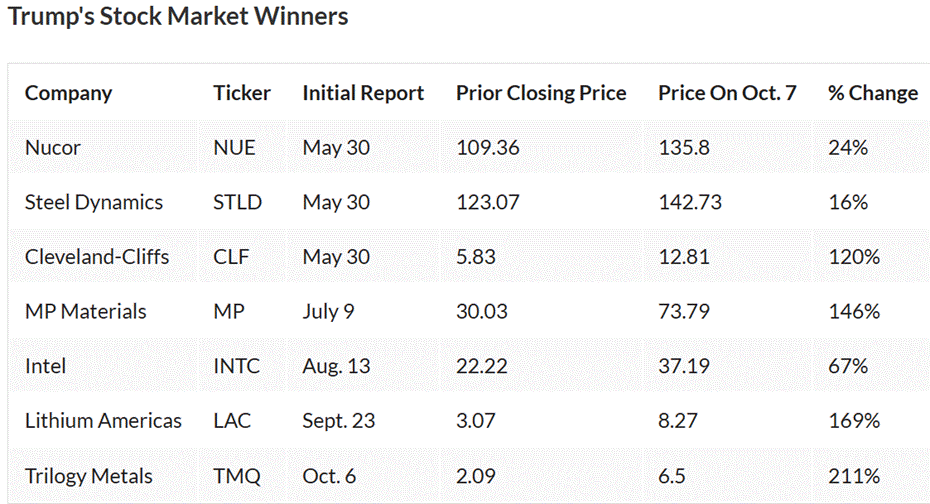This screenshot has width=930, height=504.
Task: Click the Steel Dynamics company name
Action: pyautogui.click(x=94, y=202)
